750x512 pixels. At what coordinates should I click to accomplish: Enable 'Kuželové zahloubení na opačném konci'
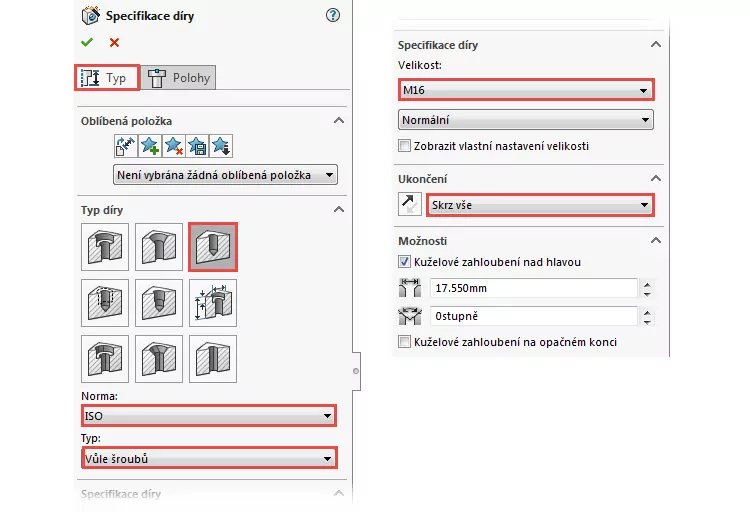[404, 342]
